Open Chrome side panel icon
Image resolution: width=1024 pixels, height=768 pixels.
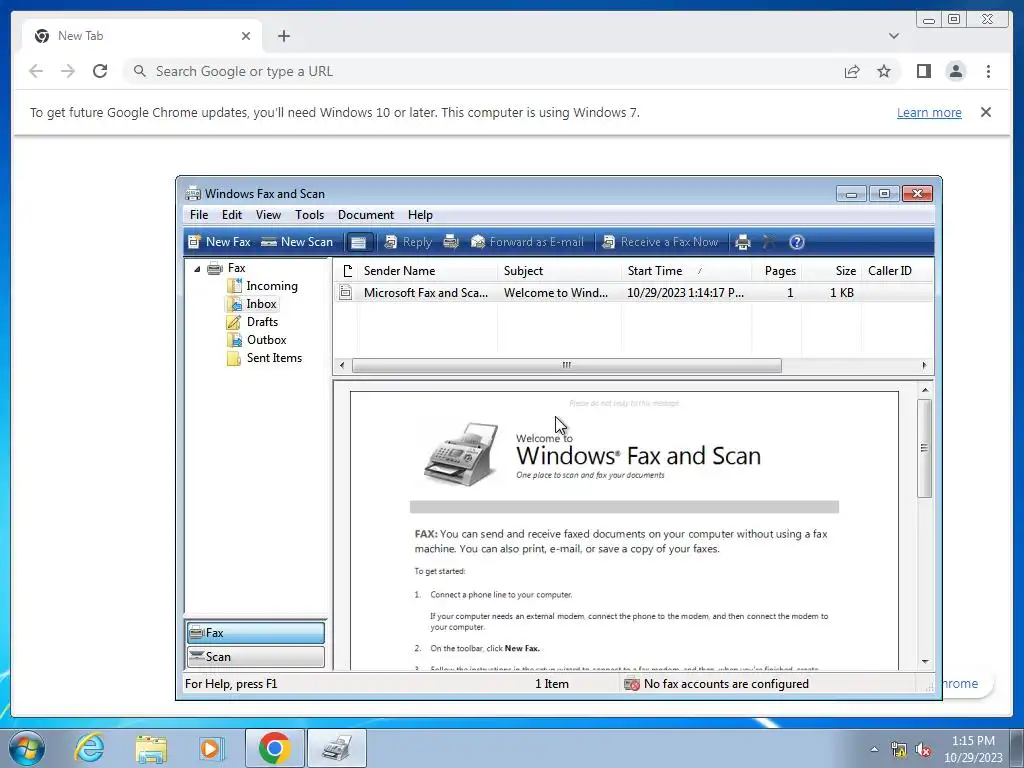tap(923, 71)
